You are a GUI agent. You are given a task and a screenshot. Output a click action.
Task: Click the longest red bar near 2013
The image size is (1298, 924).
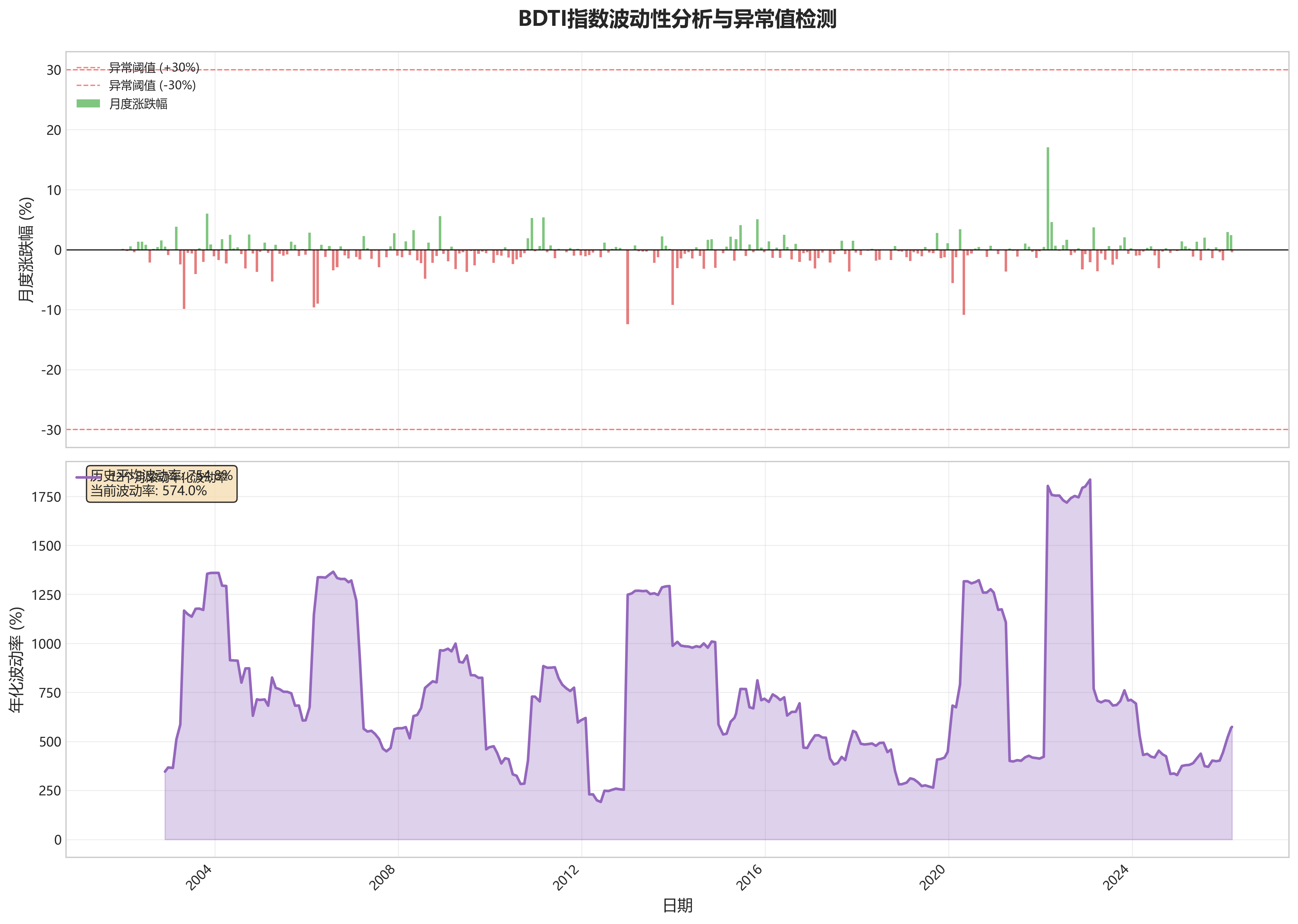628,287
